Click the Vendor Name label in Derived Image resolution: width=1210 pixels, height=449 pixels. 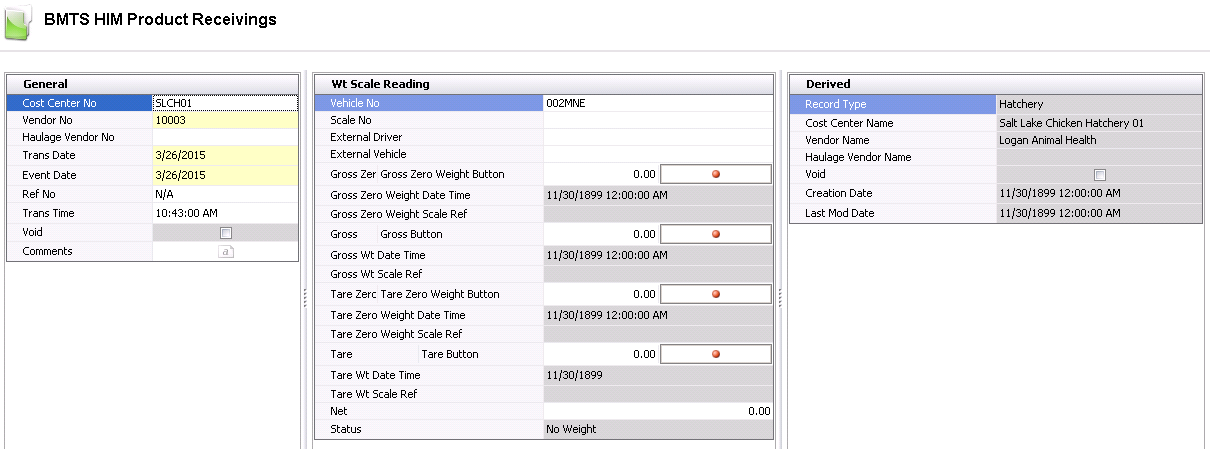(x=837, y=140)
